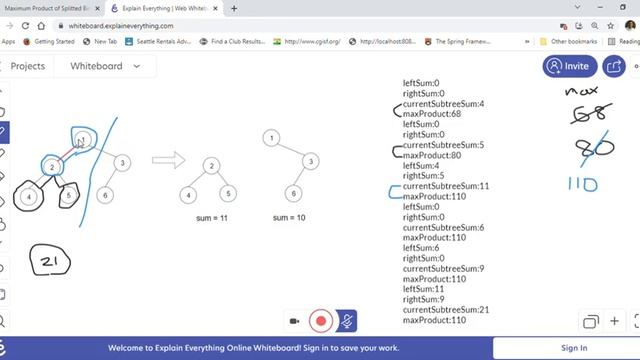Click the Invite button
640x360 pixels.
pyautogui.click(x=569, y=66)
